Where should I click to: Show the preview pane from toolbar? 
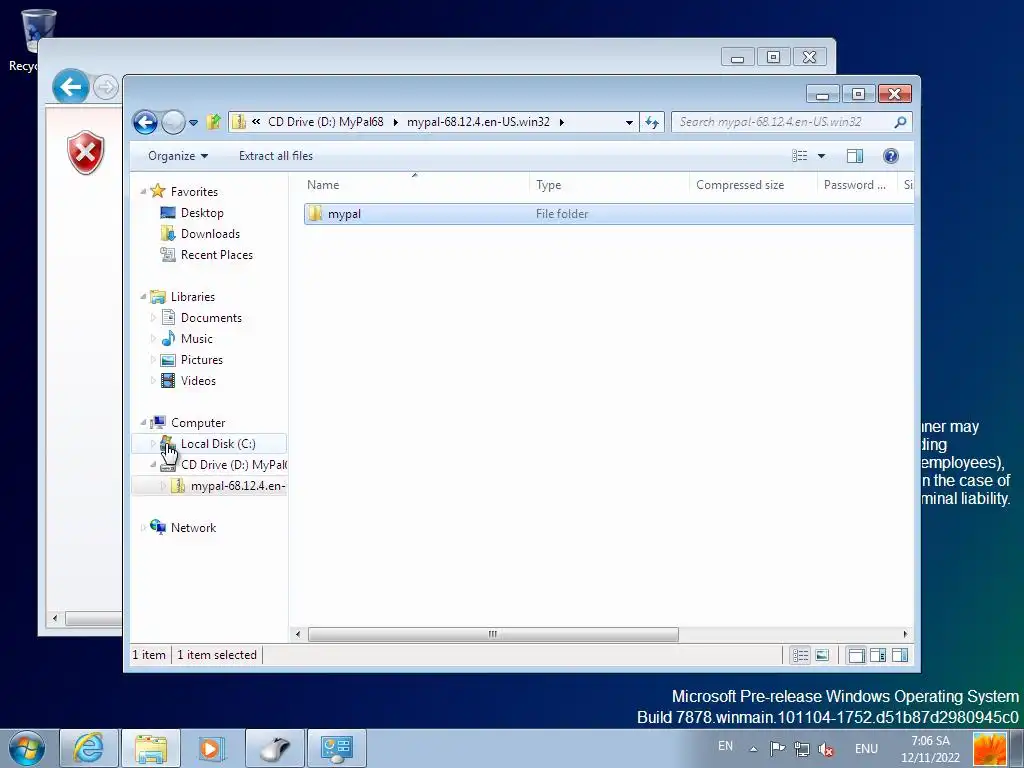point(855,155)
